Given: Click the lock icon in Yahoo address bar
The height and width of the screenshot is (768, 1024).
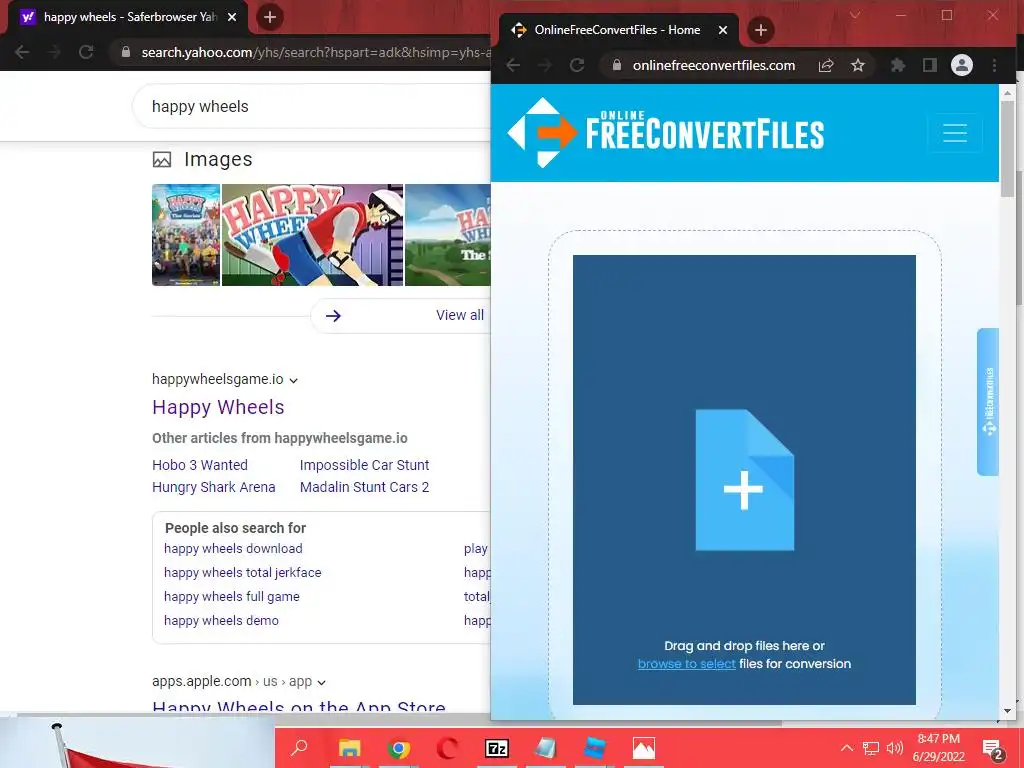Looking at the screenshot, I should (x=125, y=52).
